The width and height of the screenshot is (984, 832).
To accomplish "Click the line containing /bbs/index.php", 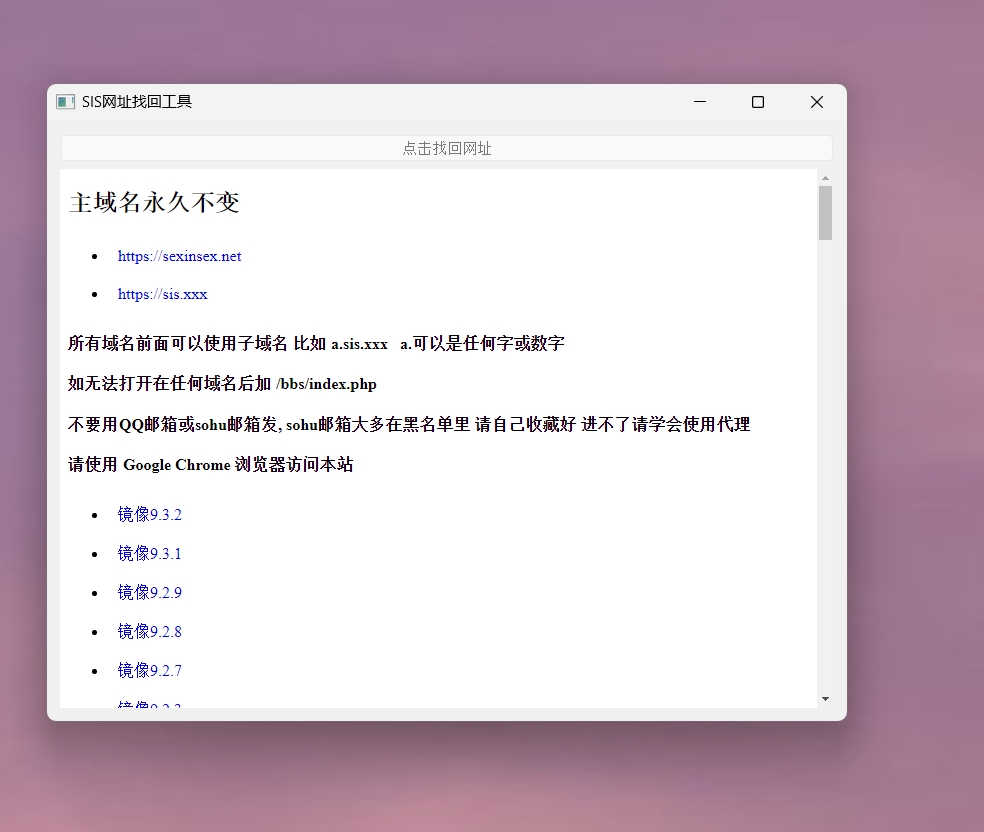I will 222,383.
